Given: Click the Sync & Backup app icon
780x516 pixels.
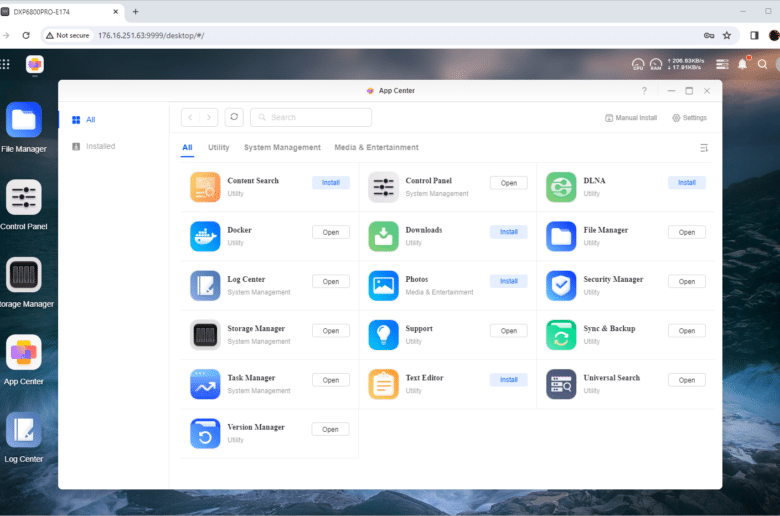Looking at the screenshot, I should [x=561, y=335].
